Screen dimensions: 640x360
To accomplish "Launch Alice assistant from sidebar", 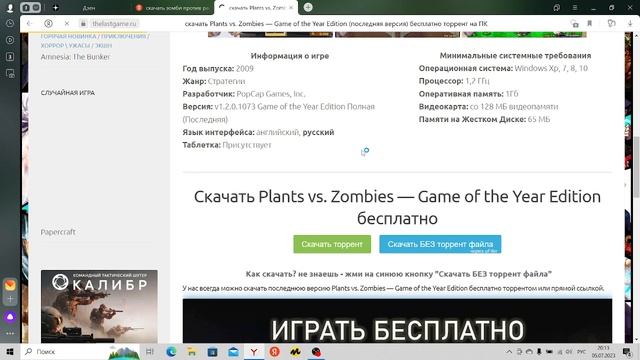I will pyautogui.click(x=10, y=317).
